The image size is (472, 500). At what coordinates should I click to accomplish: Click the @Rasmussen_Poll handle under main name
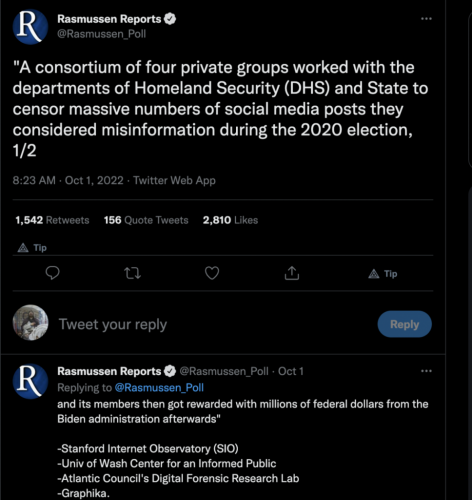click(x=102, y=34)
